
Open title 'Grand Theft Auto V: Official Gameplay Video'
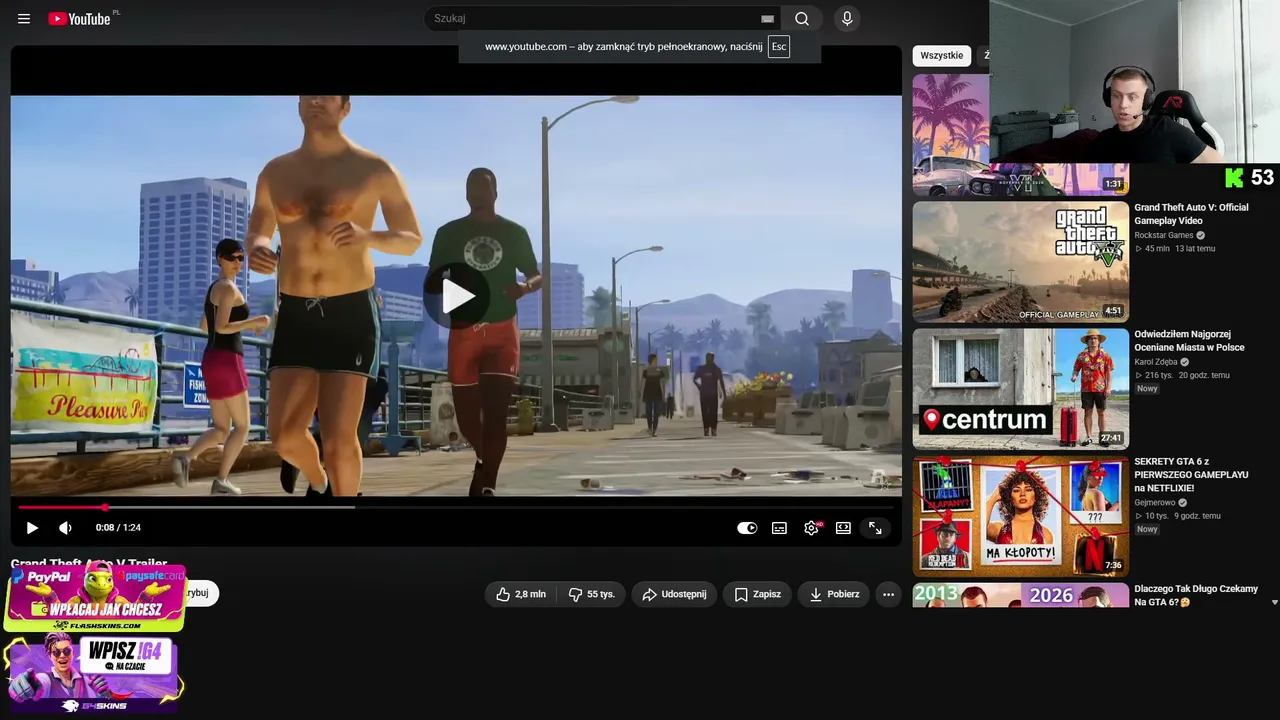[x=1191, y=214]
